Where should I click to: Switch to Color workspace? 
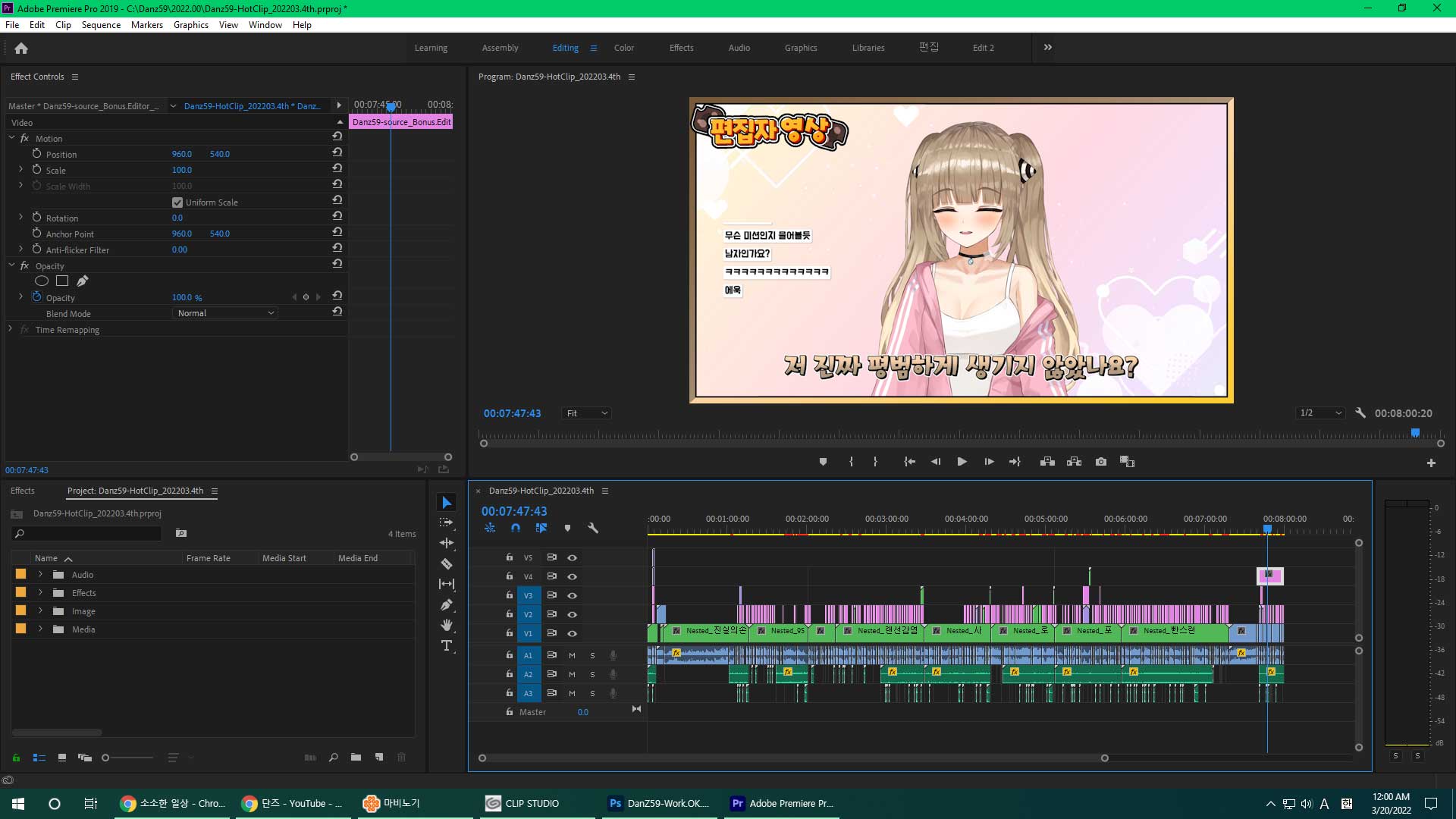coord(623,48)
